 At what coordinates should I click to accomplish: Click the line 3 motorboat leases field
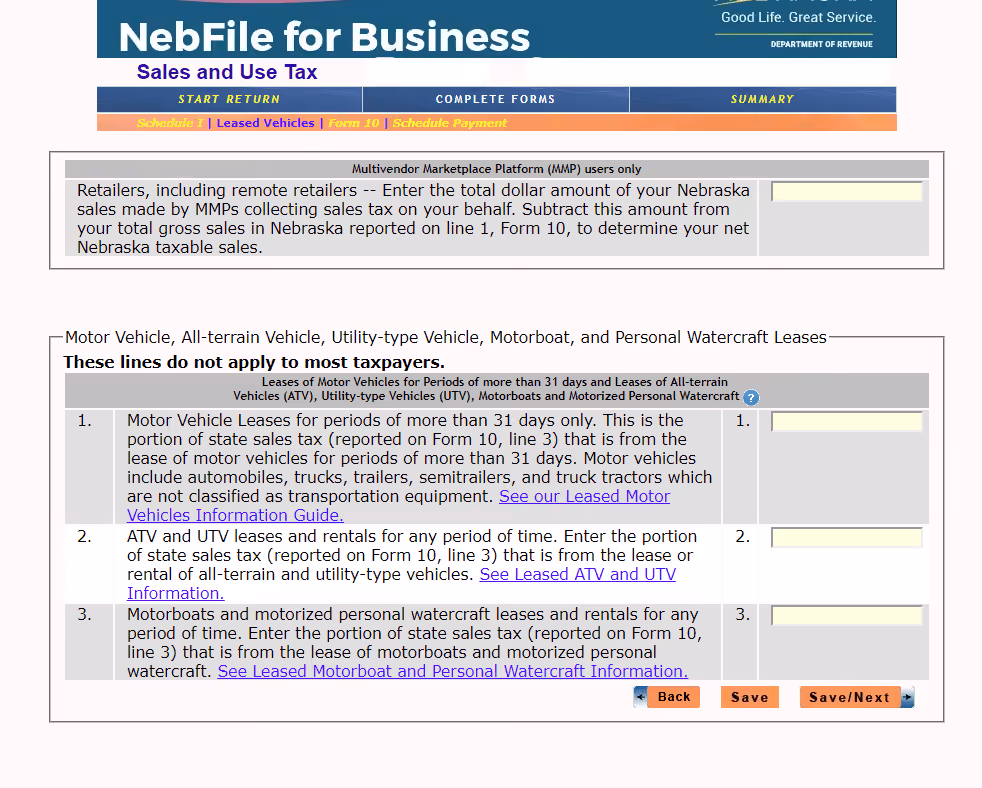click(x=847, y=616)
